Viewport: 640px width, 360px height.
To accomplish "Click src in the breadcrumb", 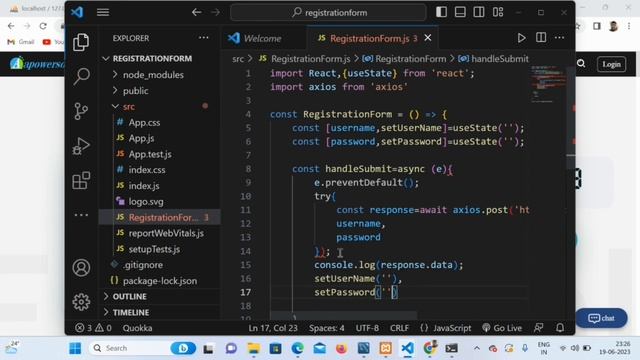I will 238,59.
